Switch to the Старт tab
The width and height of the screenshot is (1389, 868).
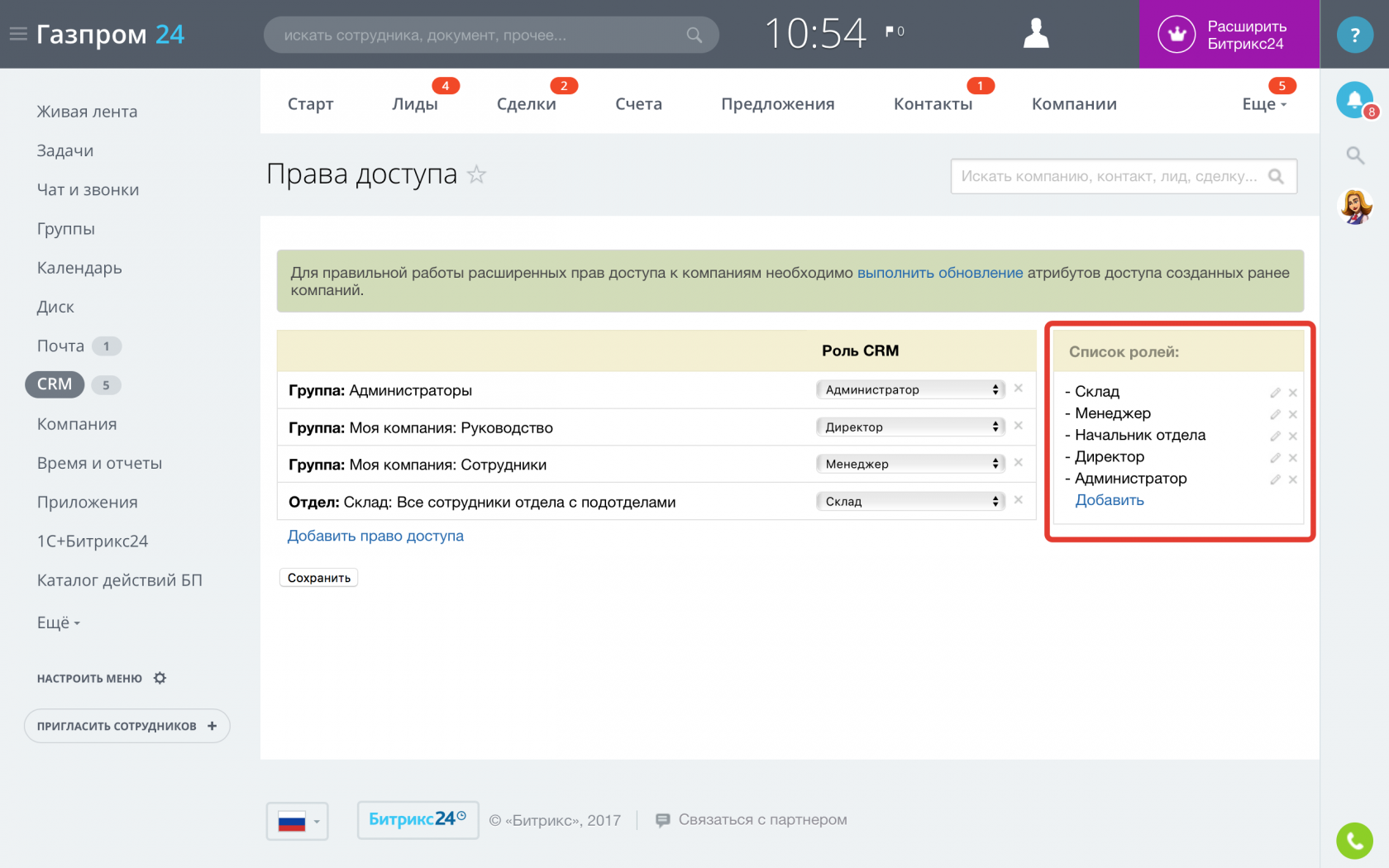(x=311, y=104)
